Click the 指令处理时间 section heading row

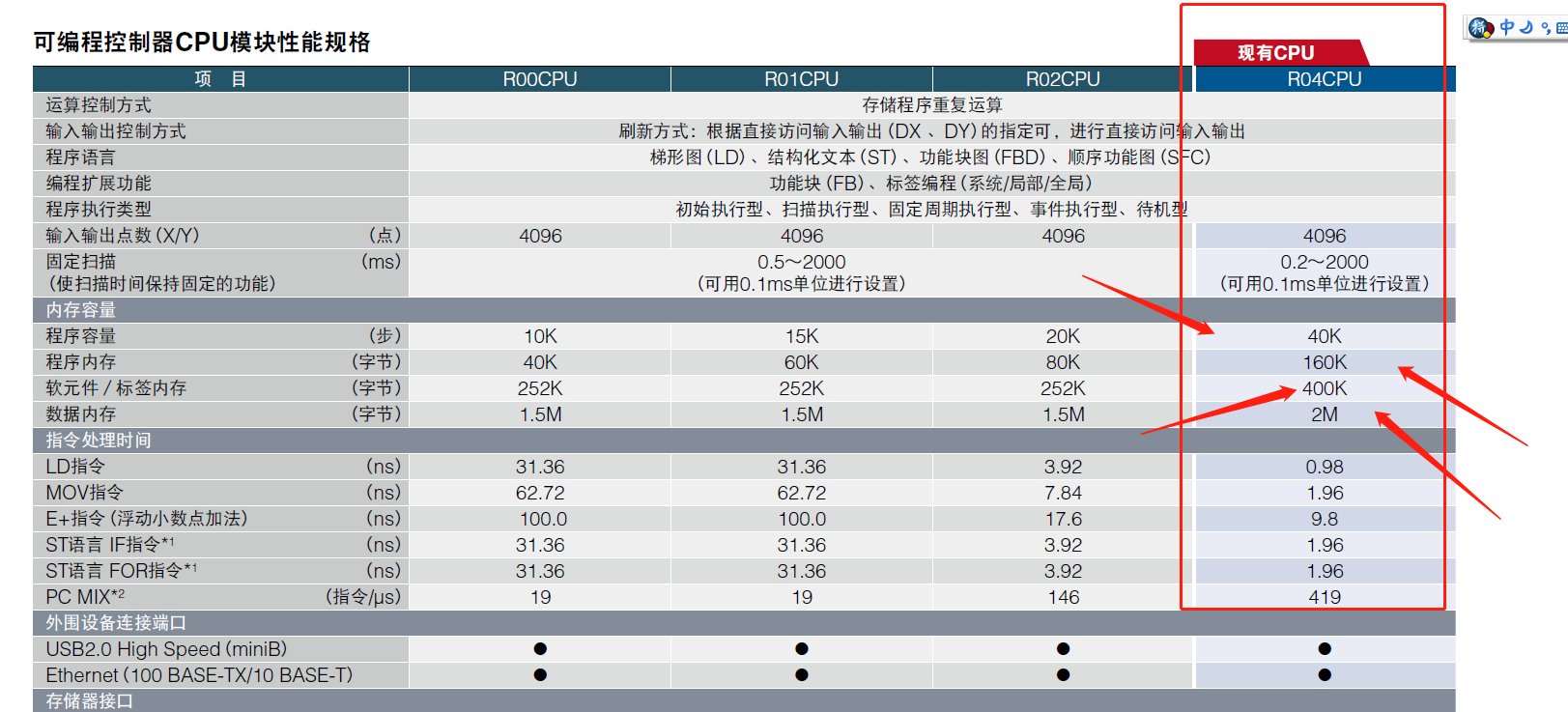99,441
